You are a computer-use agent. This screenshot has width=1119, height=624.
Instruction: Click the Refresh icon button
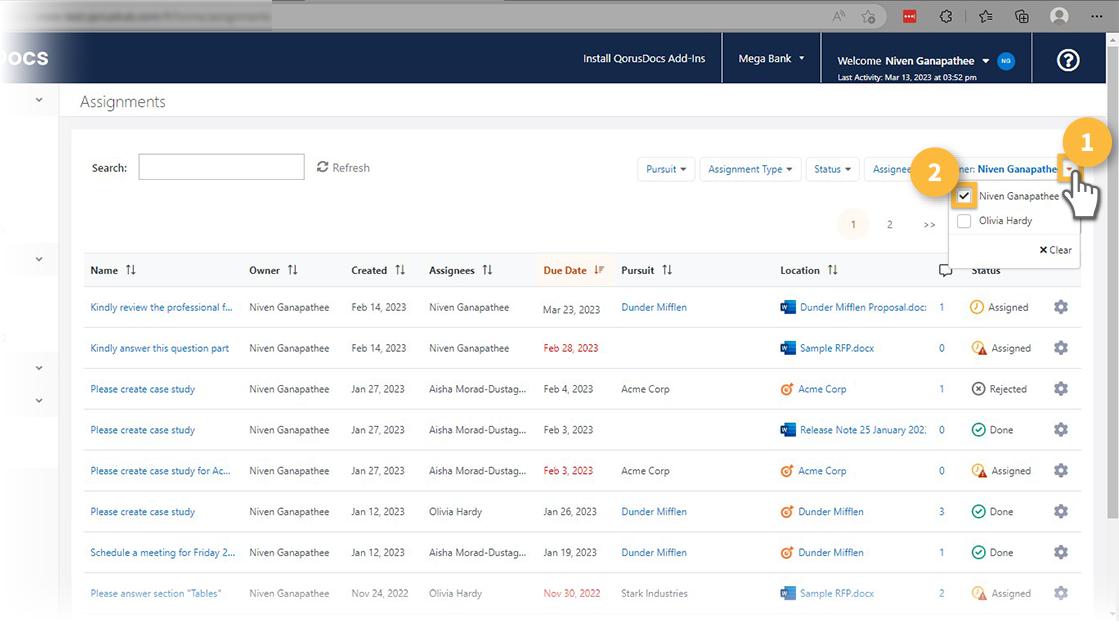pos(323,167)
